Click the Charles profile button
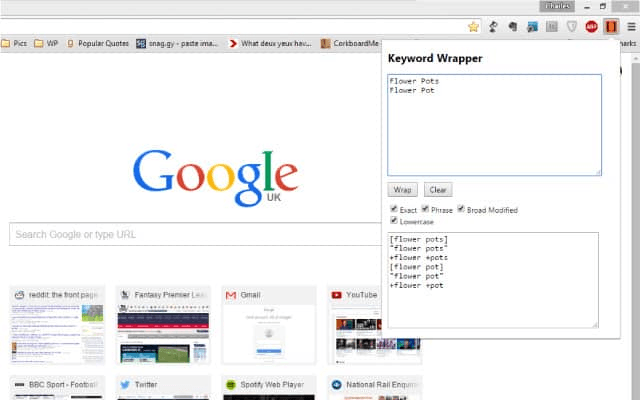This screenshot has height=400, width=640. pyautogui.click(x=557, y=6)
